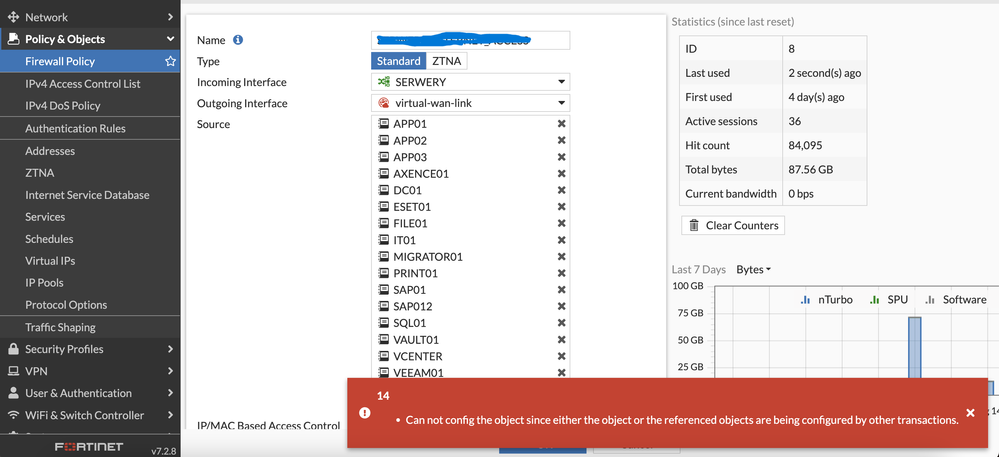Screen dimensions: 999x457
Task: Remove SQL01 source entry with its X
Action: coord(561,323)
